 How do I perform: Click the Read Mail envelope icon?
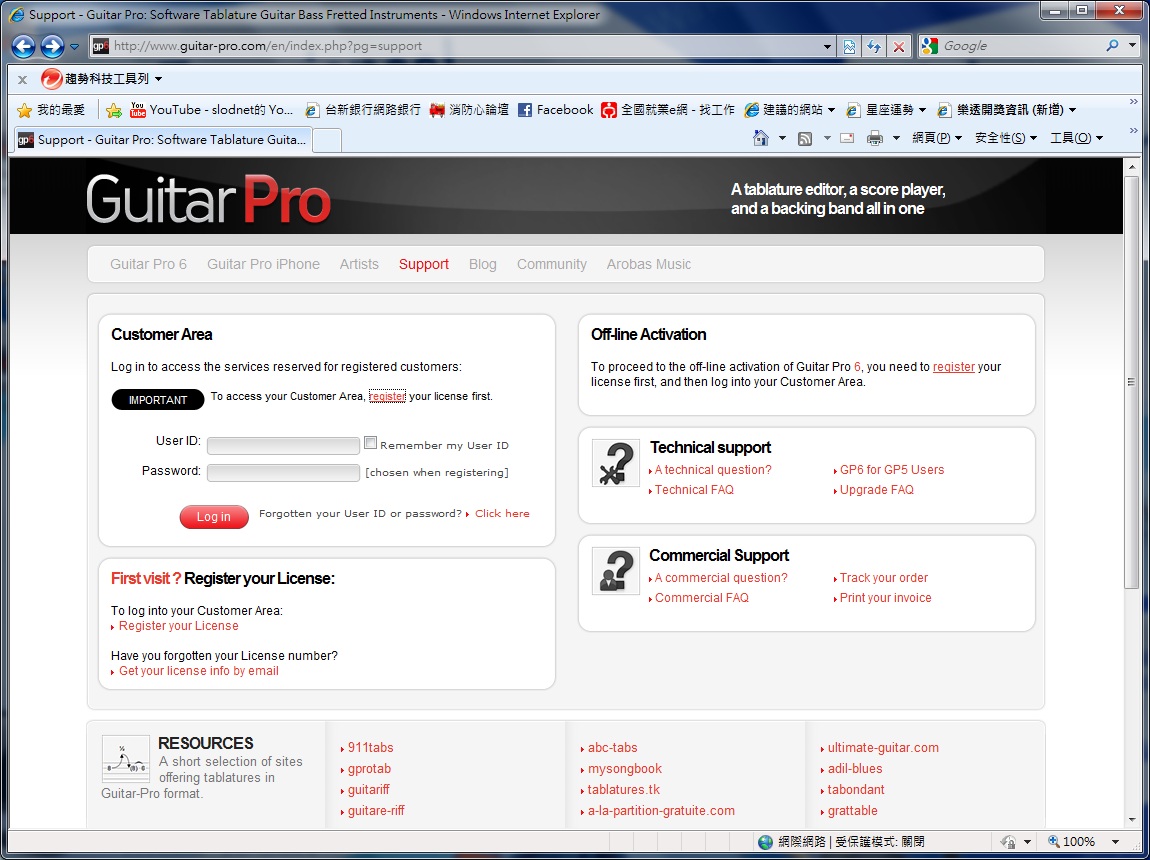coord(847,138)
